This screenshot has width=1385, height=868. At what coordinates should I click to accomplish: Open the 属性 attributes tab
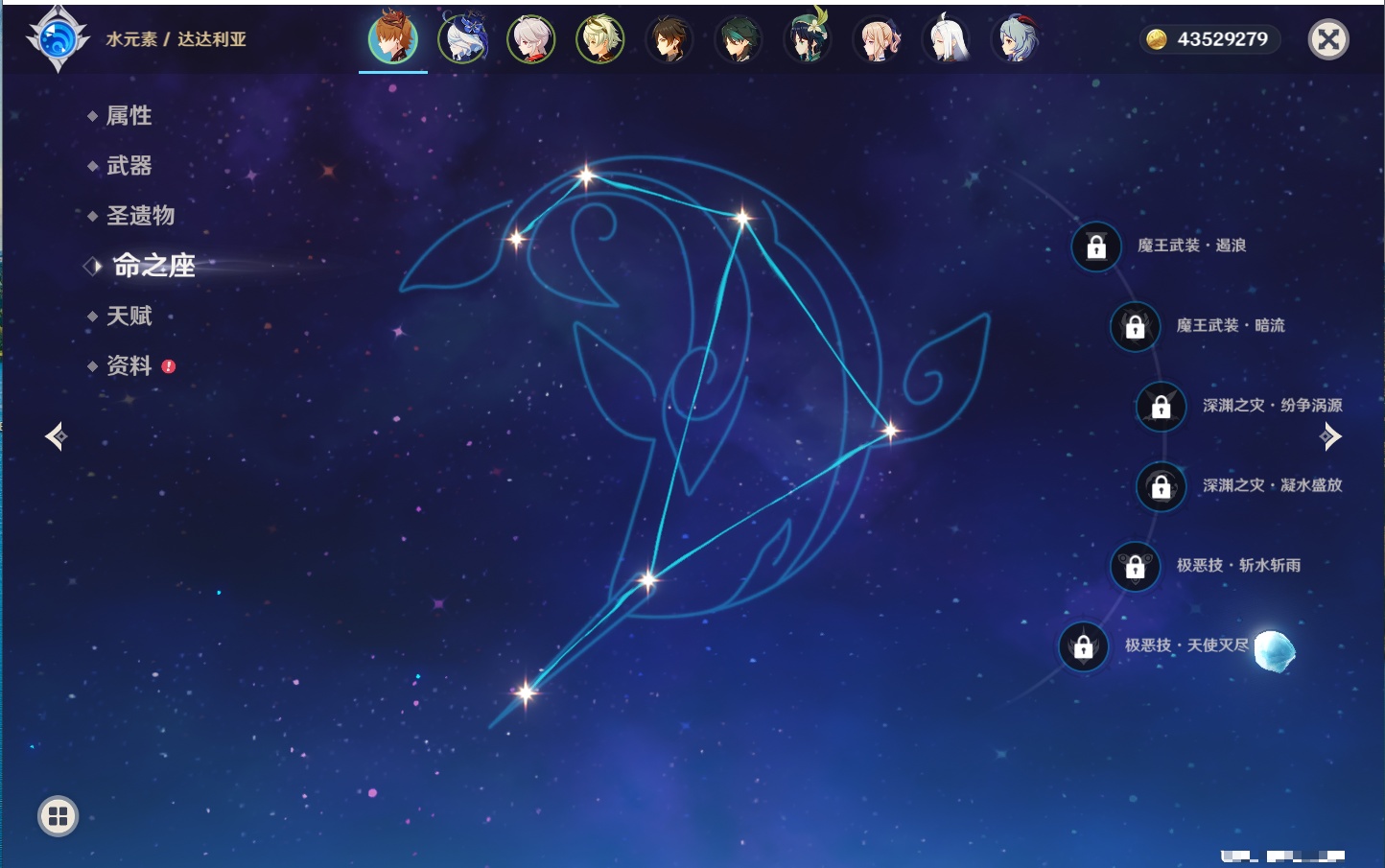(129, 116)
